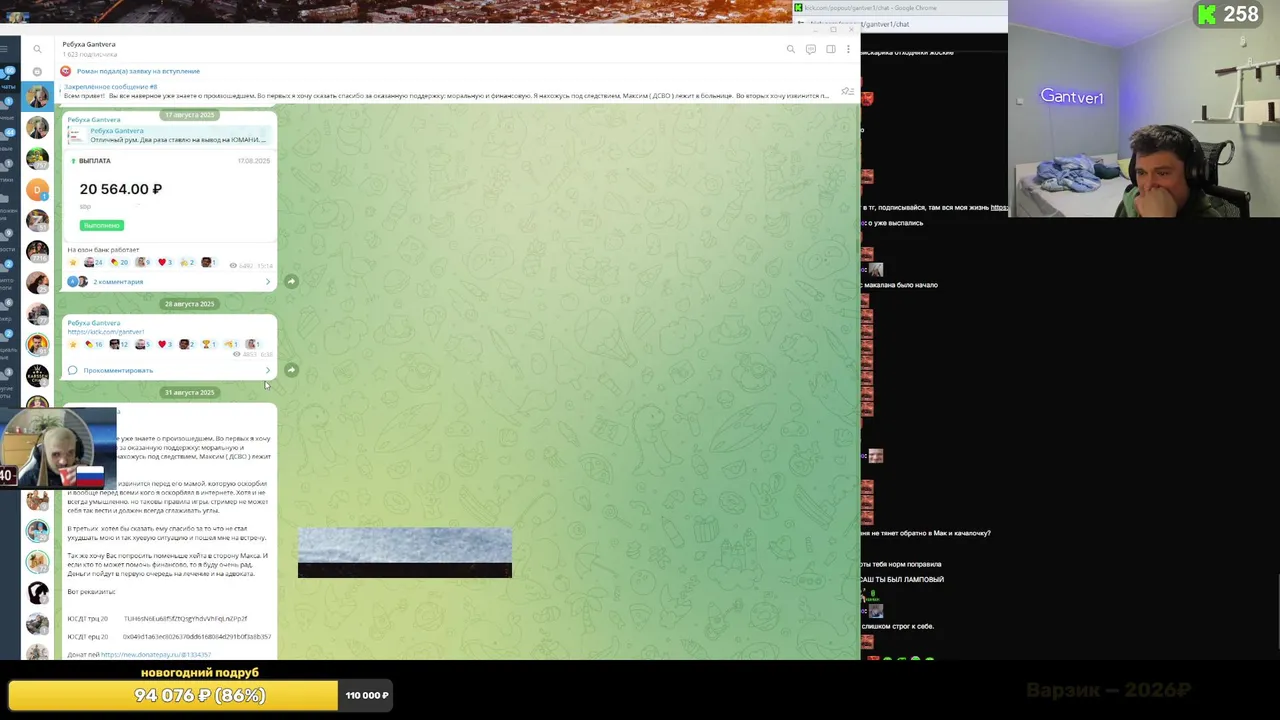Jump to pinned message #8
Image resolution: width=1280 pixels, height=720 pixels.
(446, 91)
